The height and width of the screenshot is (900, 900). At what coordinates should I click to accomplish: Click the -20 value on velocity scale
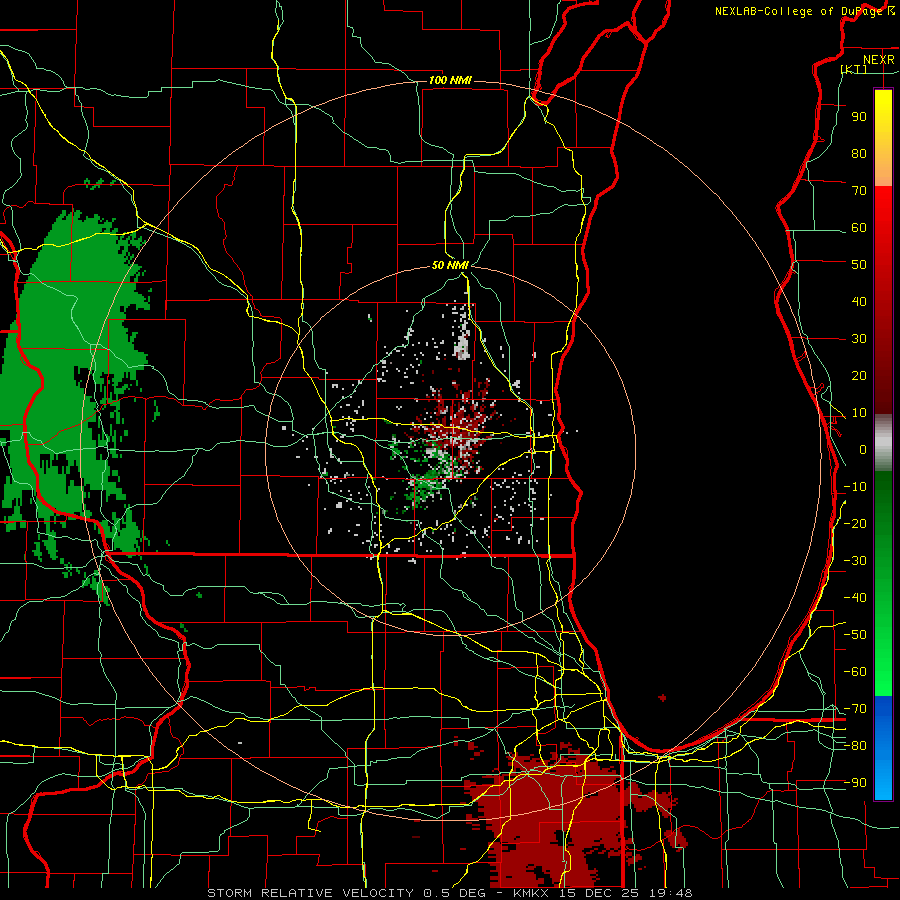point(855,523)
